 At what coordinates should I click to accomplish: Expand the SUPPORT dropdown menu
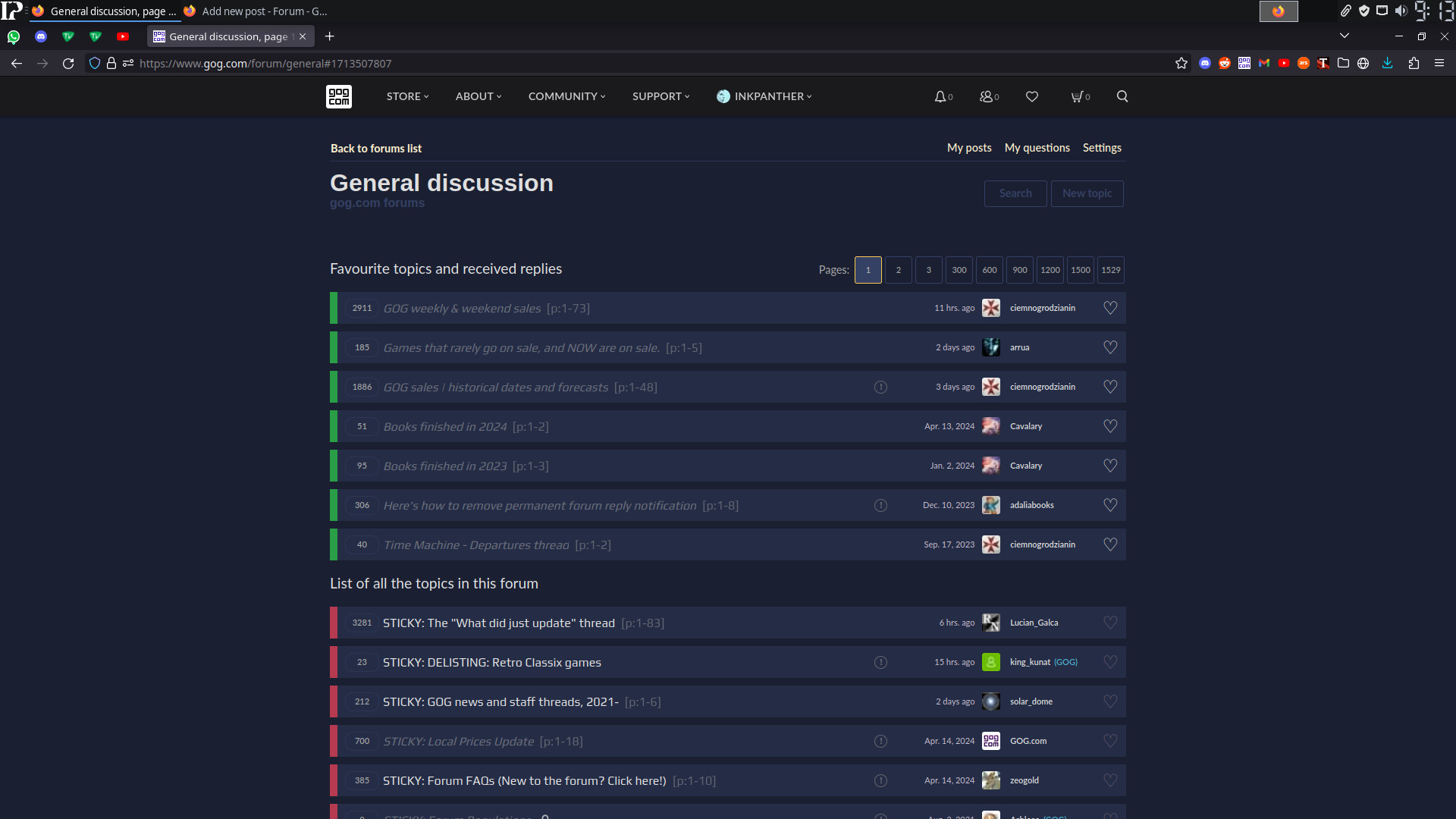661,96
